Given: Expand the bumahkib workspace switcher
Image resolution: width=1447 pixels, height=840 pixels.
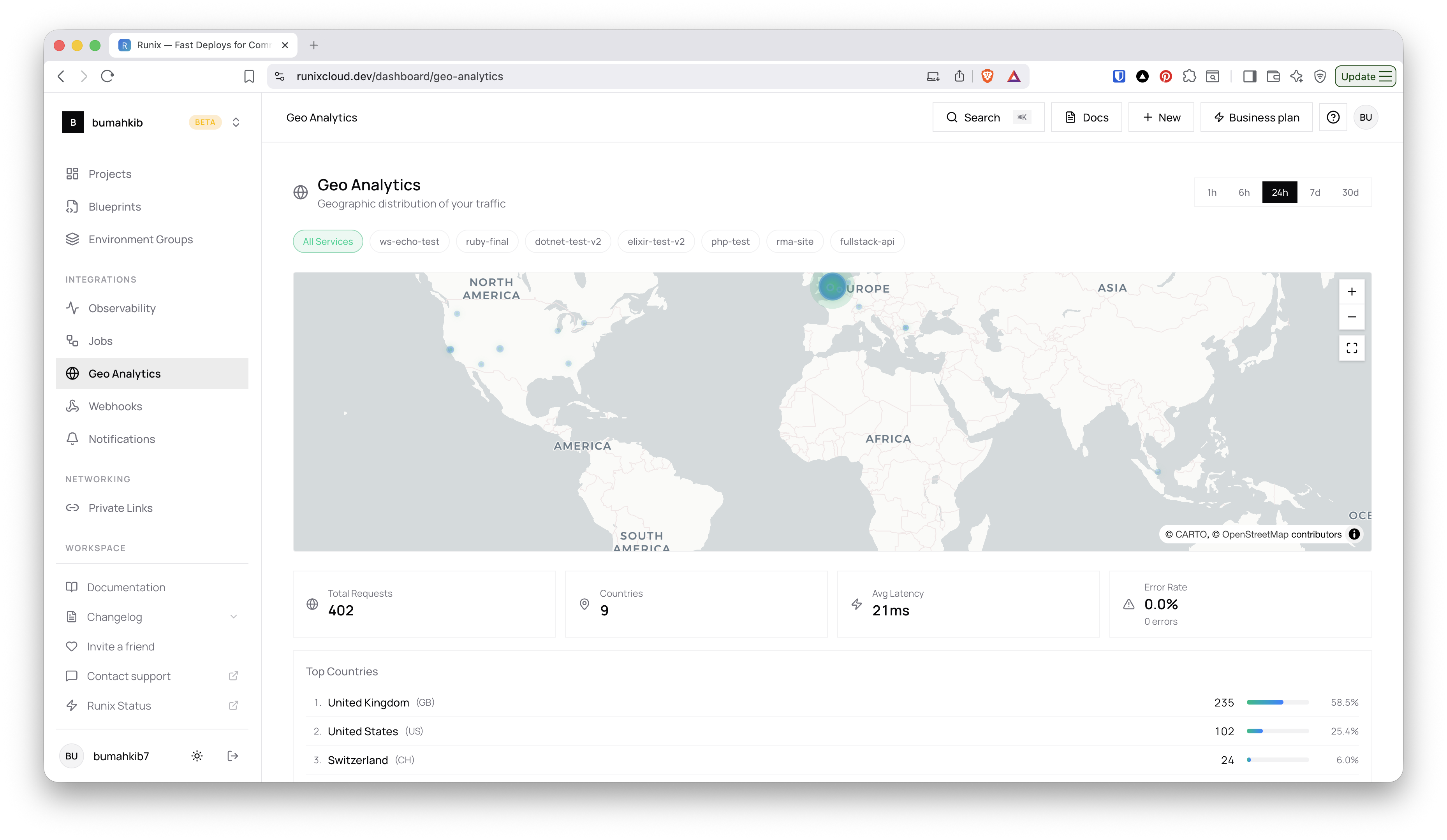Looking at the screenshot, I should click(x=236, y=122).
